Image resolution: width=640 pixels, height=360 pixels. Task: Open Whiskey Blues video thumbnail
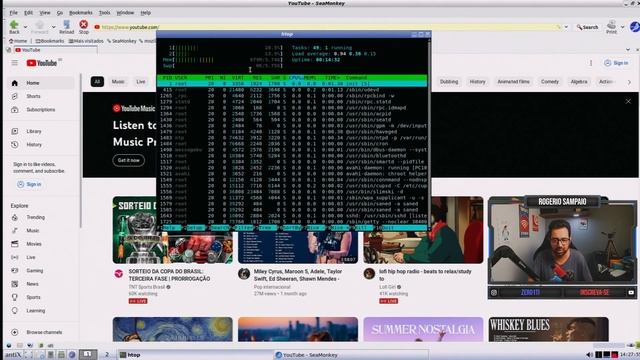tap(549, 329)
